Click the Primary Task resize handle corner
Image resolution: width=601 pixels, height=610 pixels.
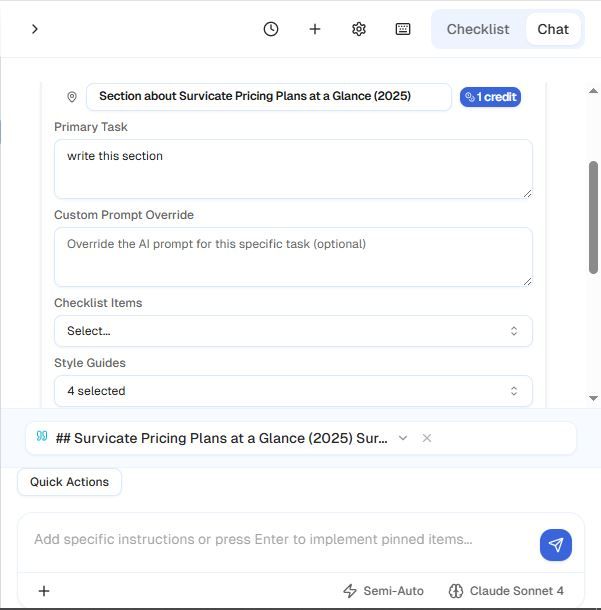[x=527, y=193]
